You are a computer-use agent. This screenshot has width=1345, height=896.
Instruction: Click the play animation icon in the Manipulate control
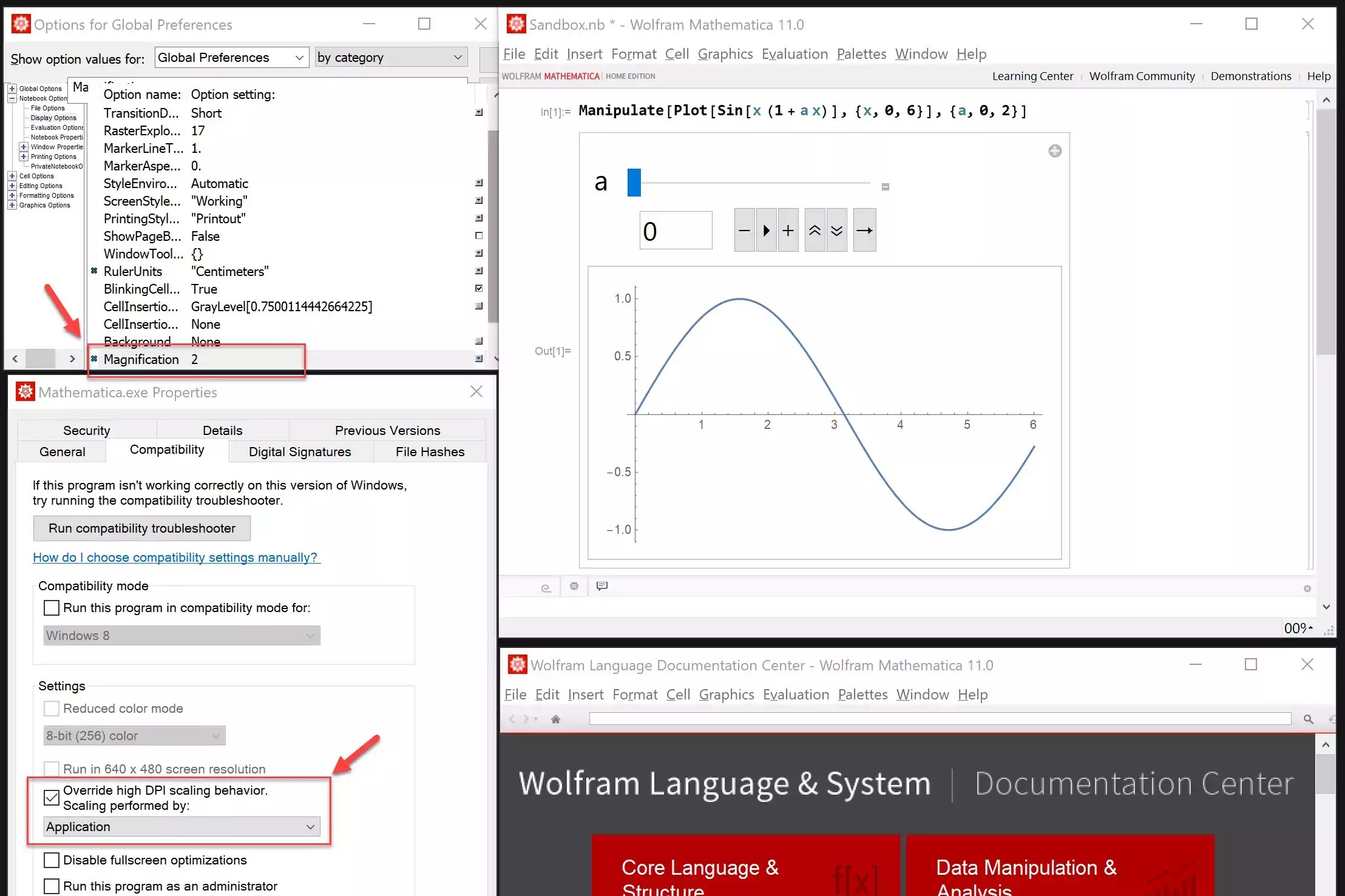(x=765, y=230)
